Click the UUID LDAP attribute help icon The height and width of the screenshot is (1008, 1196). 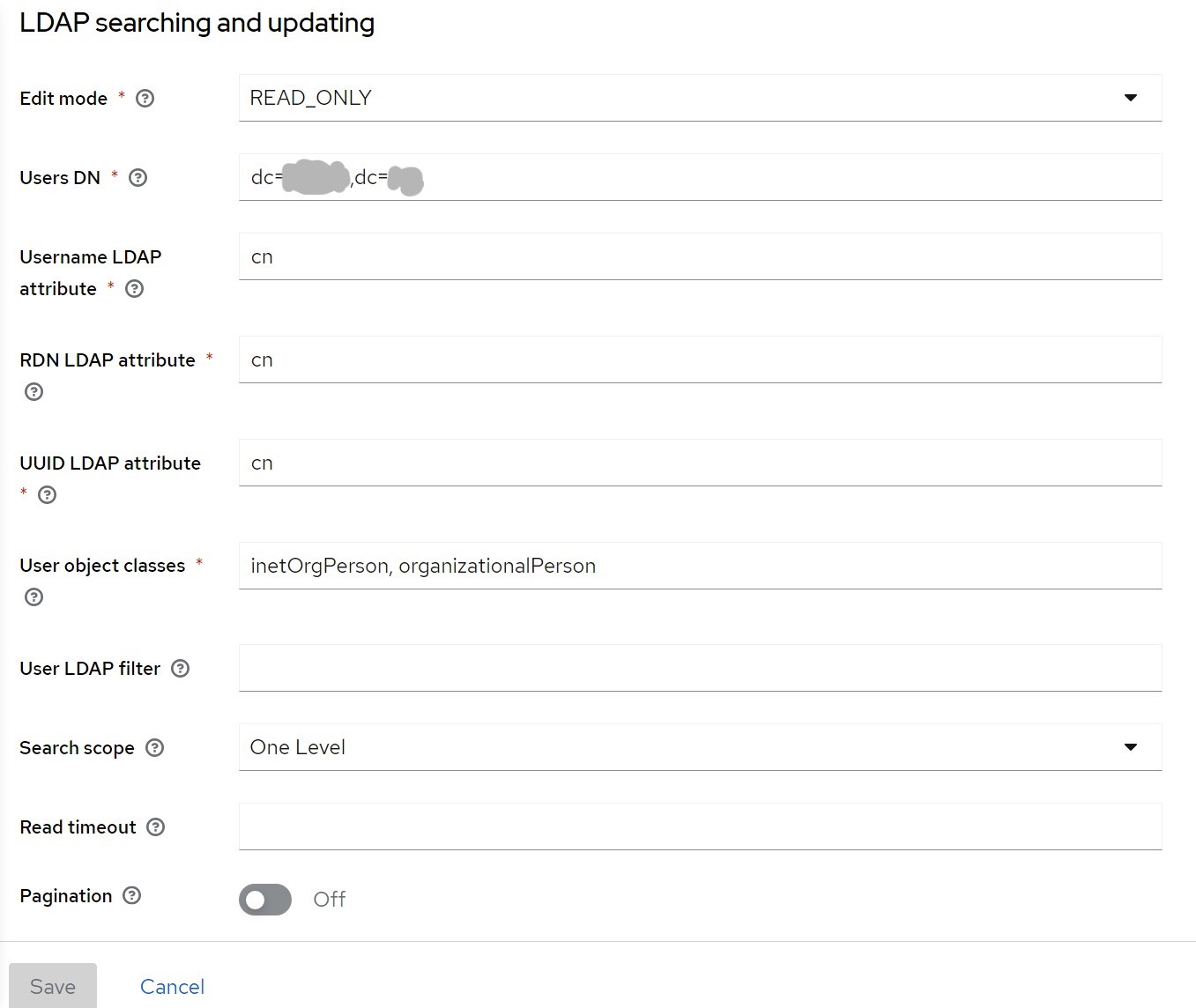pos(48,495)
